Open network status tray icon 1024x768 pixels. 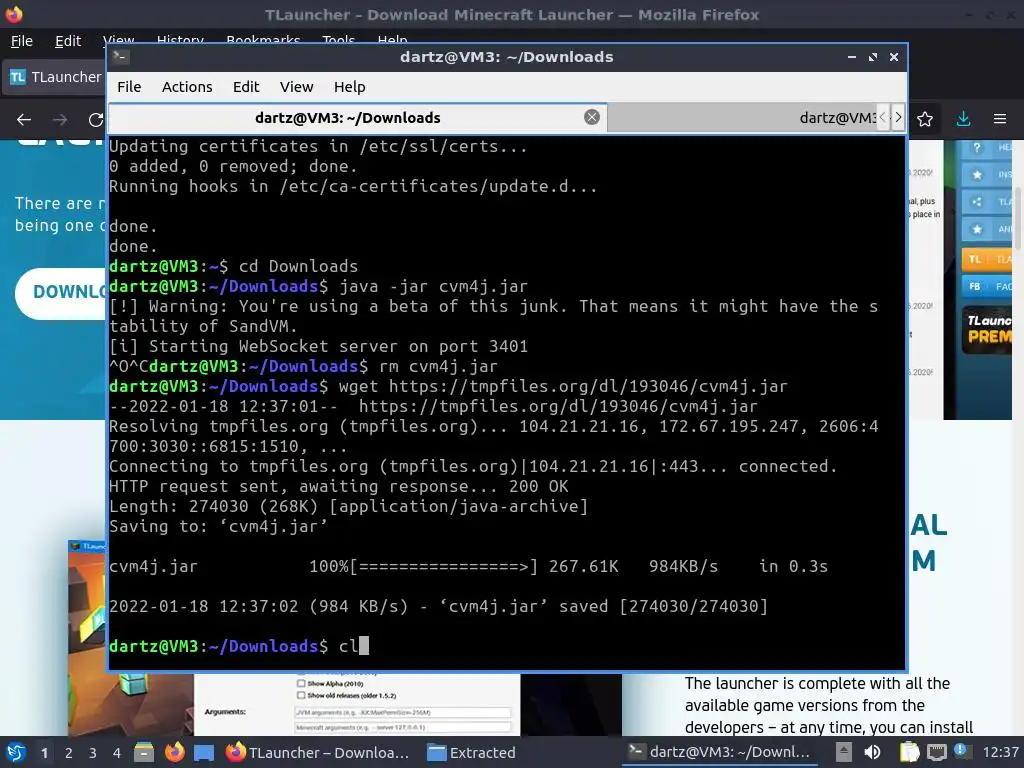(x=936, y=752)
